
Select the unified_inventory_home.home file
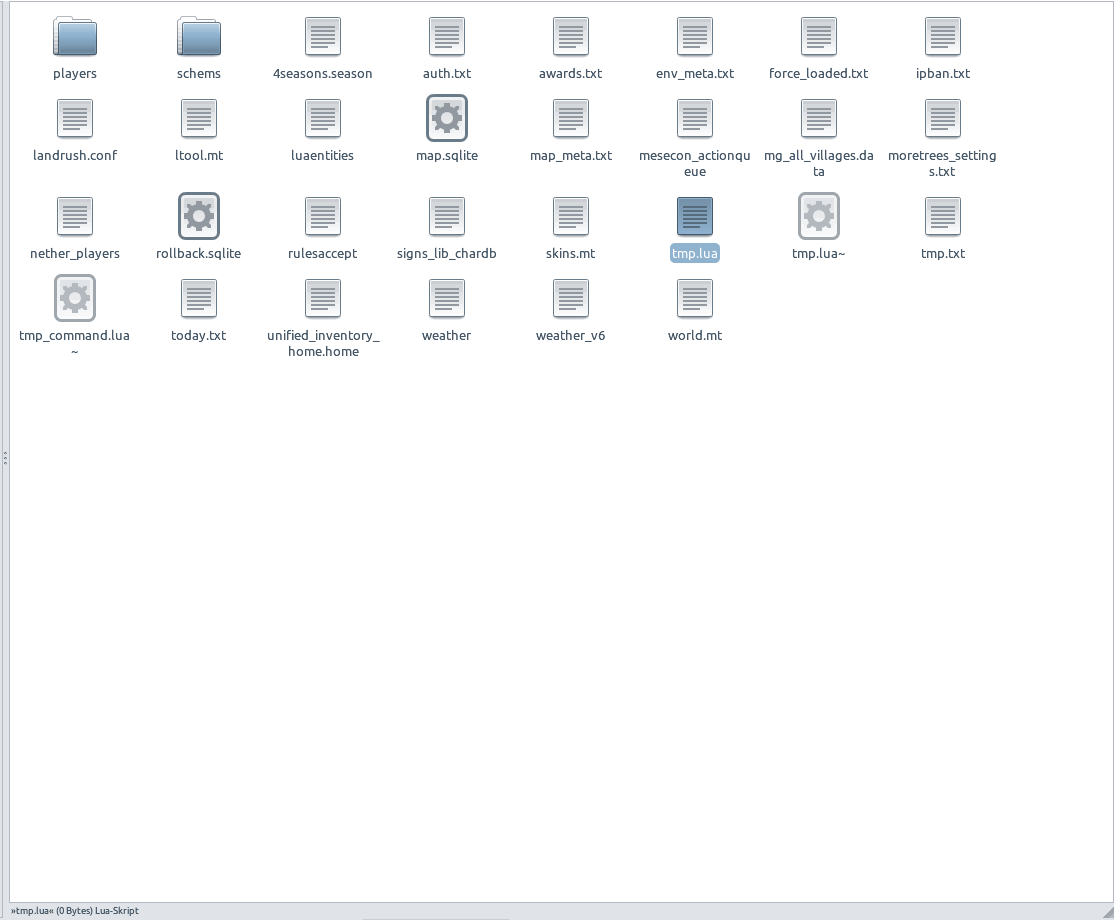322,298
